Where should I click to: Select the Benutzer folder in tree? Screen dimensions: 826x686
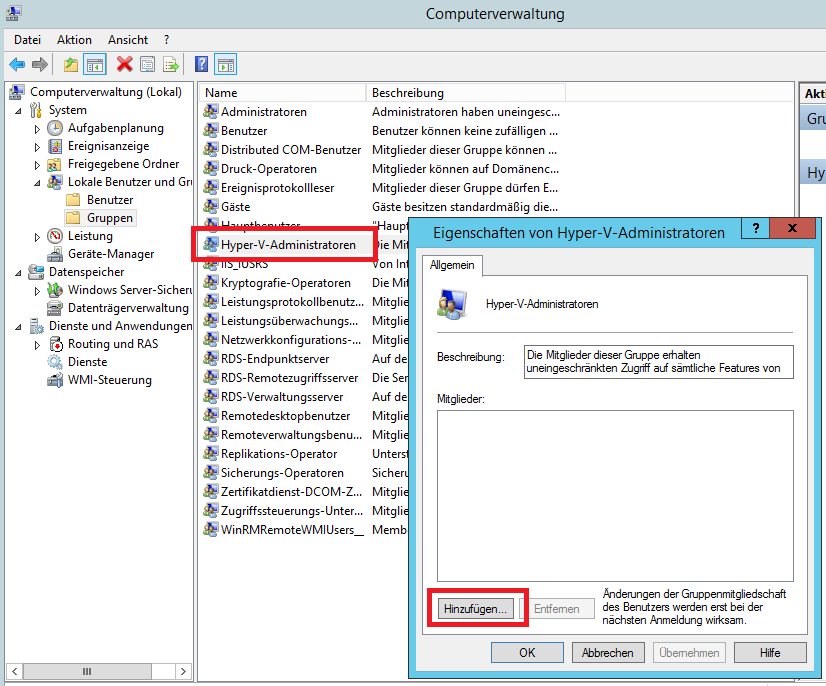coord(109,200)
